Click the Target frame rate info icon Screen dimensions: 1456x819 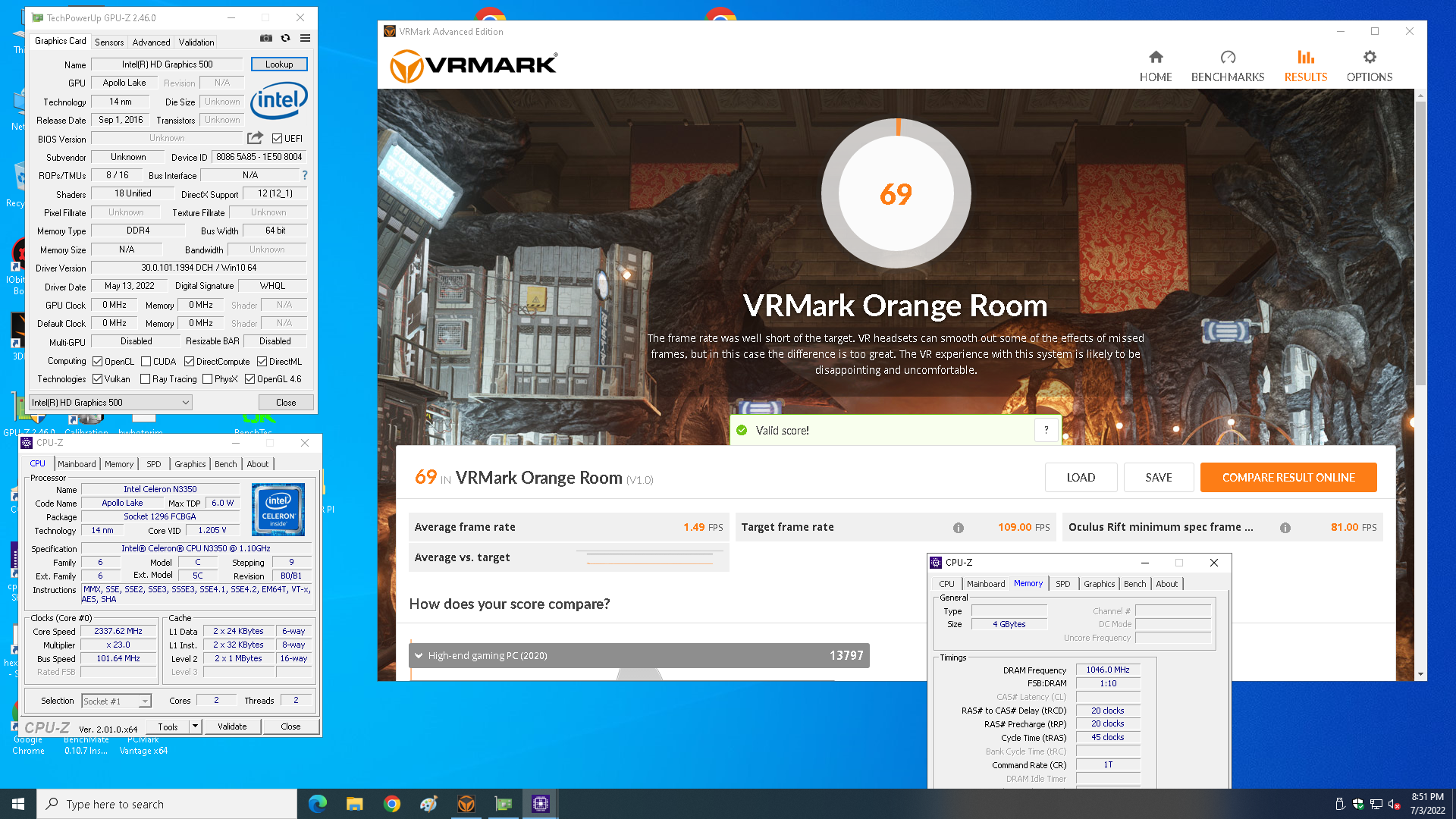click(x=959, y=528)
